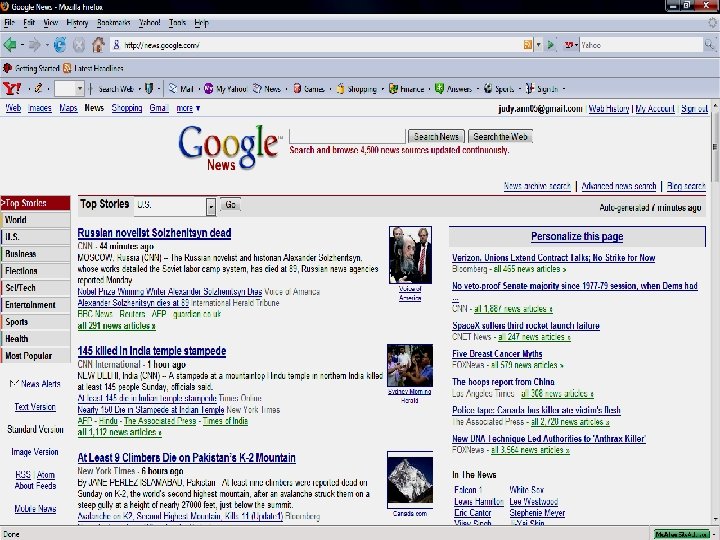This screenshot has height=540, width=720.
Task: Open Answers on the Yahoo toolbar
Action: 453,89
